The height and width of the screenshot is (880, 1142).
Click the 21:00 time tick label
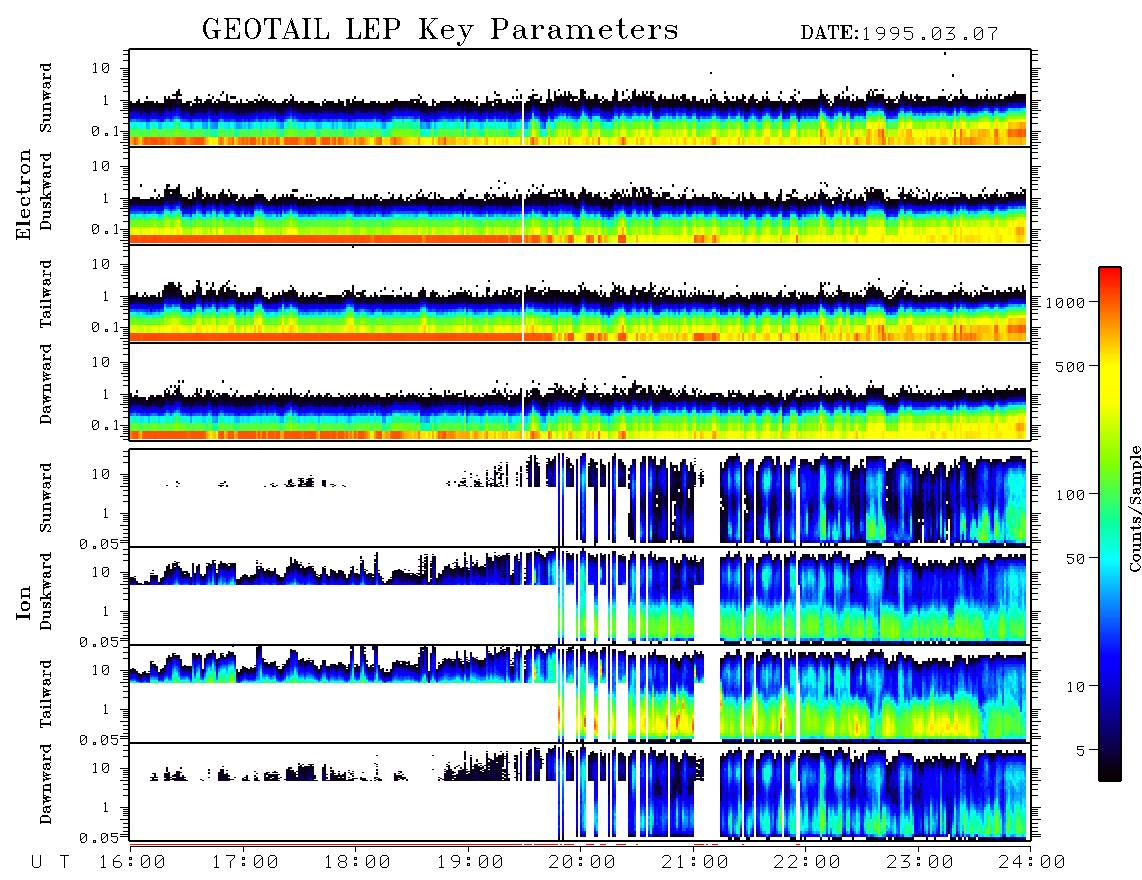[695, 862]
